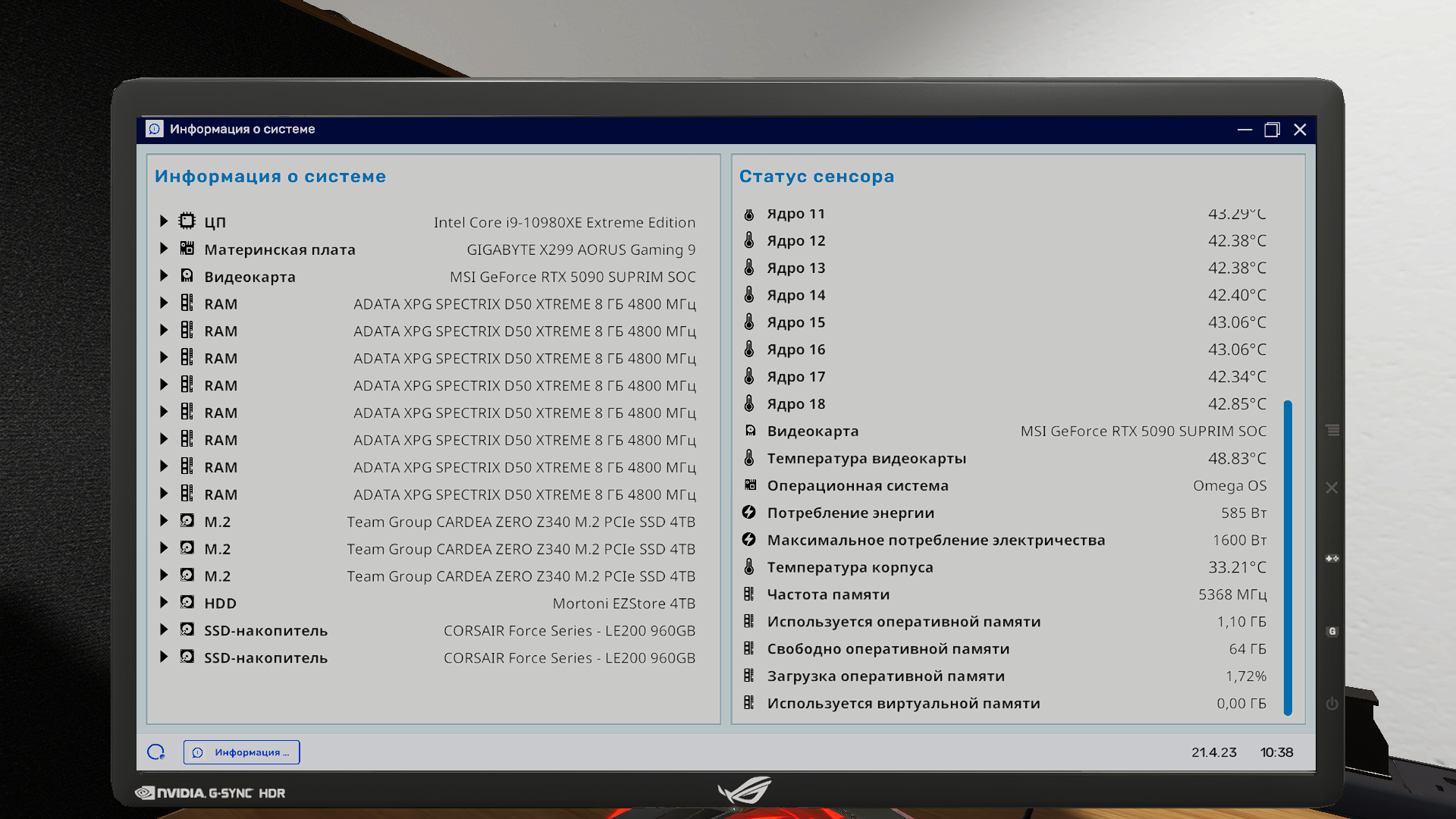Image resolution: width=1456 pixels, height=819 pixels.
Task: Expand the Видеокарта row in system info
Action: click(x=164, y=276)
